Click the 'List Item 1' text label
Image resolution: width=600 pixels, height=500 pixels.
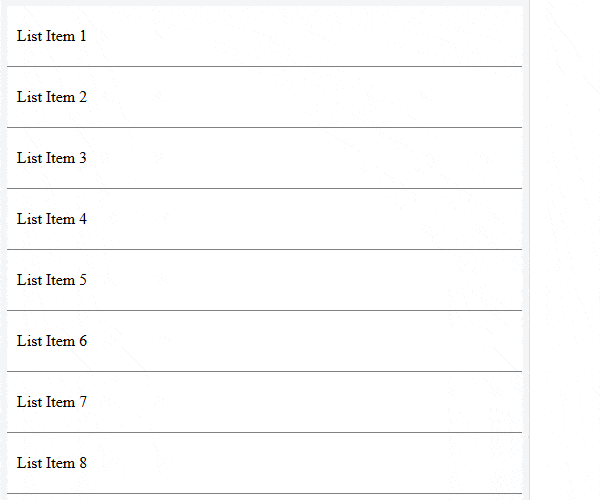tap(52, 36)
